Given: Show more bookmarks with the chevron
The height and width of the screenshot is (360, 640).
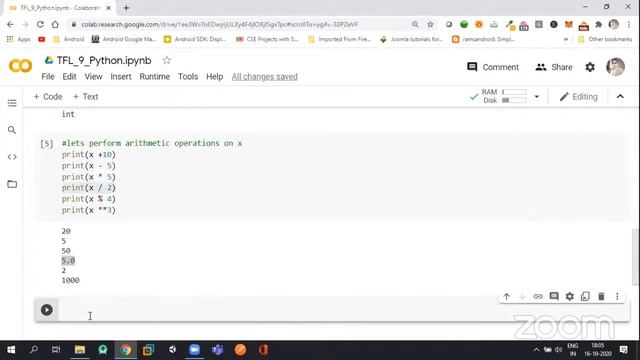Looking at the screenshot, I should pyautogui.click(x=566, y=39).
